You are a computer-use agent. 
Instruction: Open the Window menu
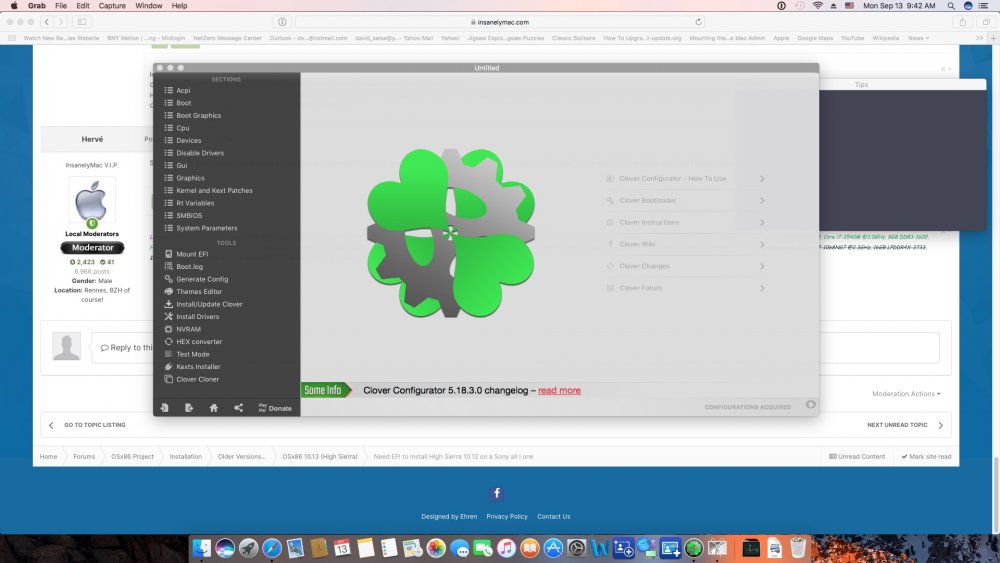149,6
